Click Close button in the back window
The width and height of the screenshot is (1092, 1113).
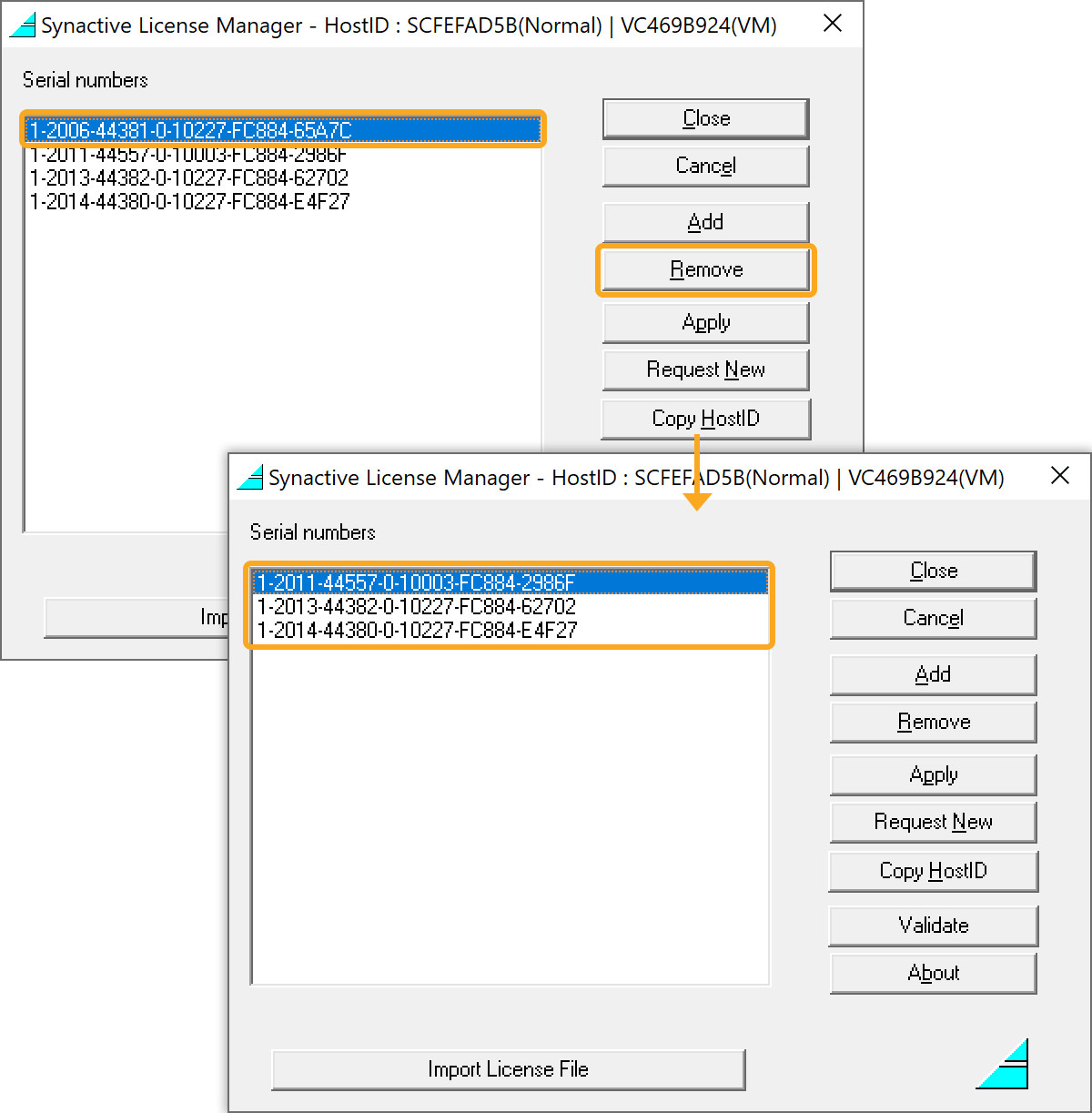point(706,119)
